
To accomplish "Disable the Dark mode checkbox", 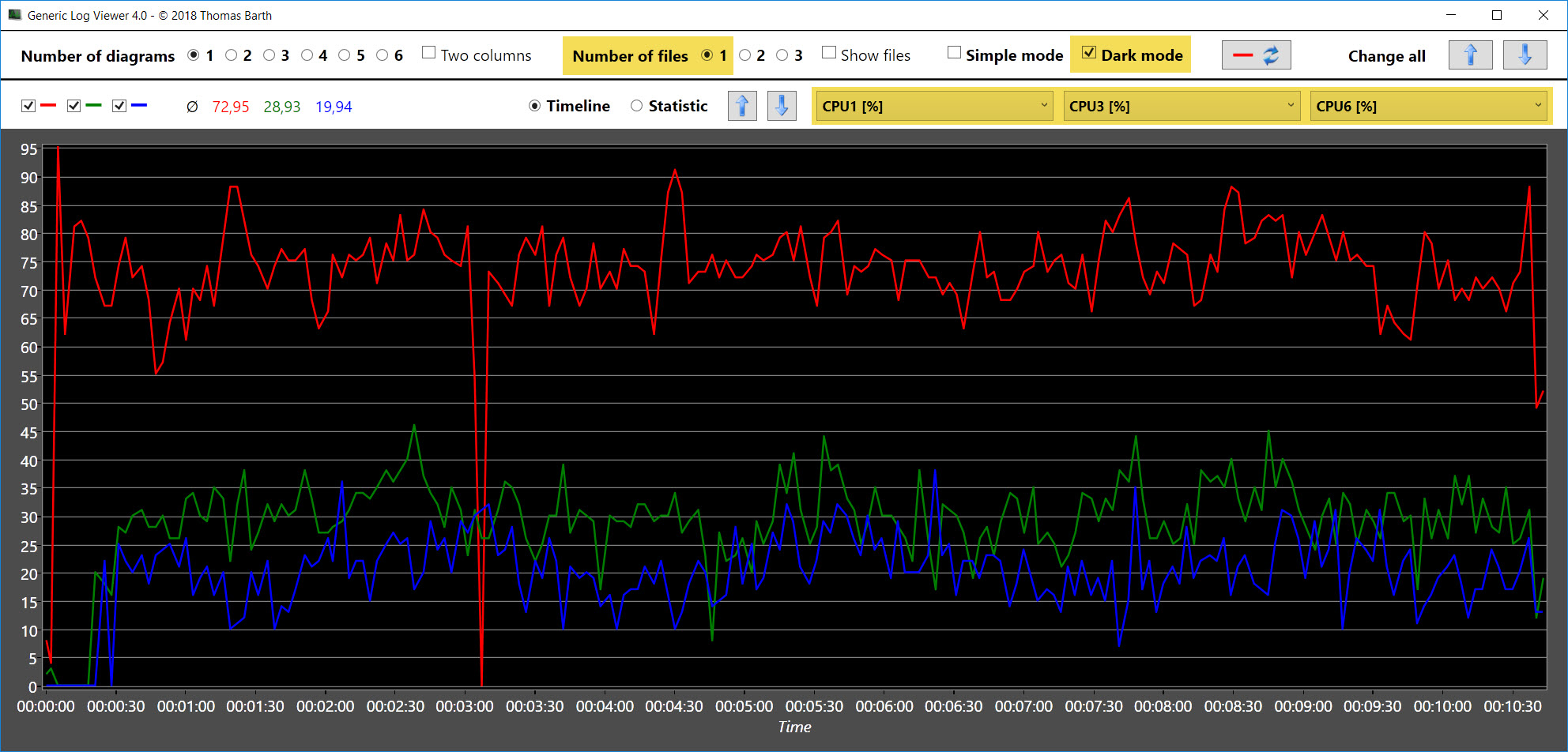I will (1089, 53).
